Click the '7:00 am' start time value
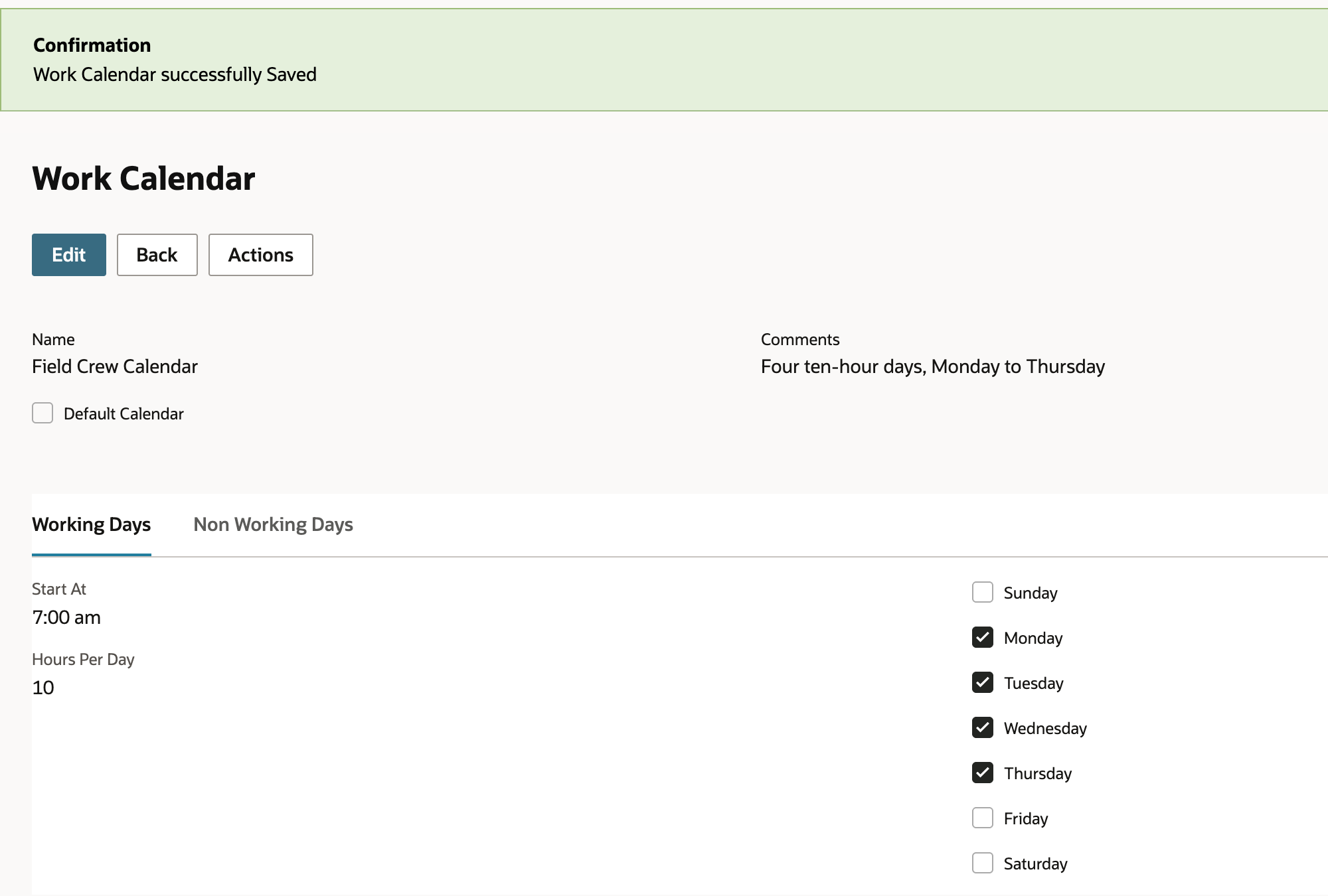 click(x=66, y=617)
